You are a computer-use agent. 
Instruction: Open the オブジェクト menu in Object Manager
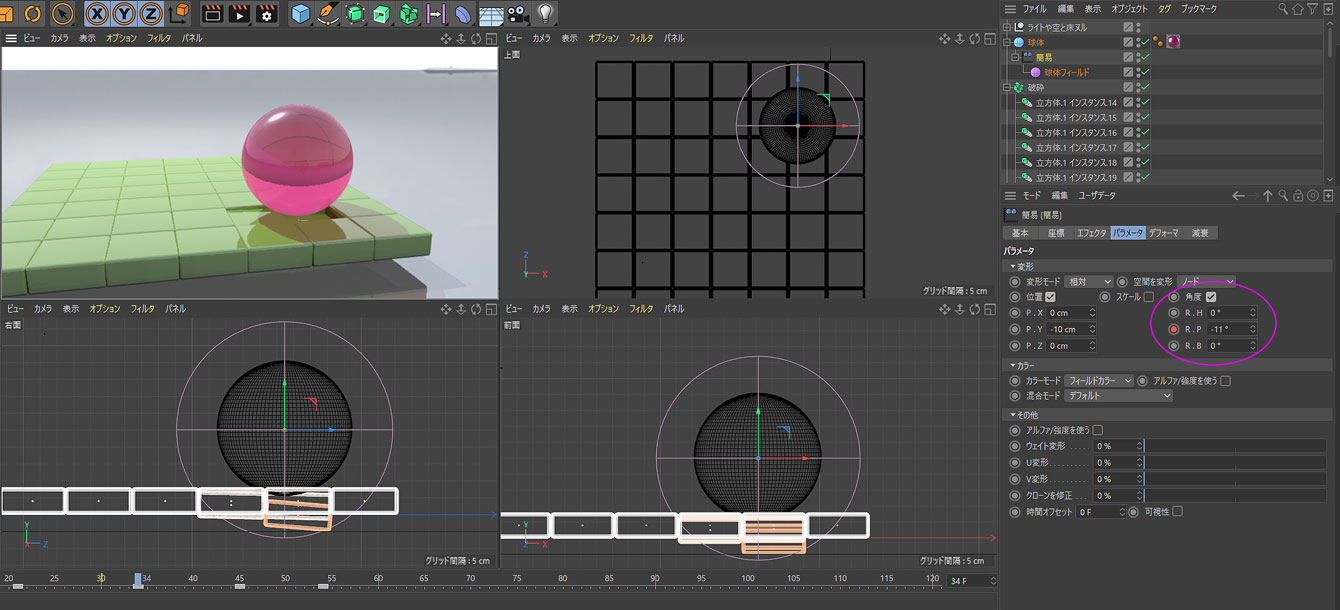[1129, 8]
